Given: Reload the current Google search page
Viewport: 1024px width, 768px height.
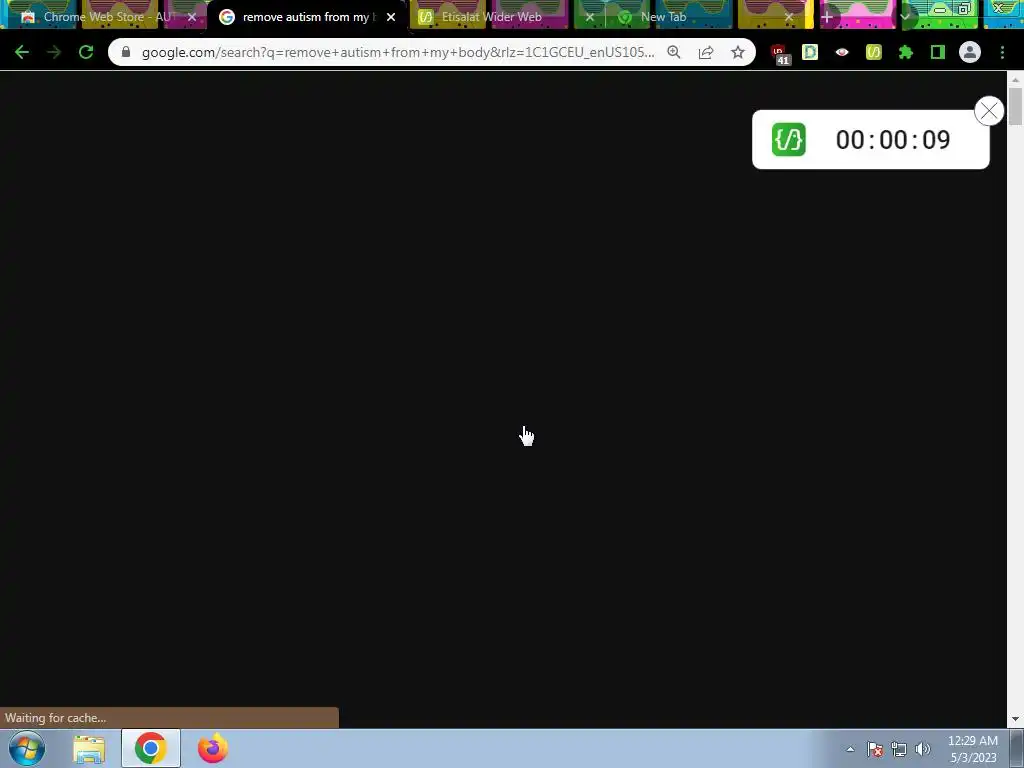Looking at the screenshot, I should (86, 52).
